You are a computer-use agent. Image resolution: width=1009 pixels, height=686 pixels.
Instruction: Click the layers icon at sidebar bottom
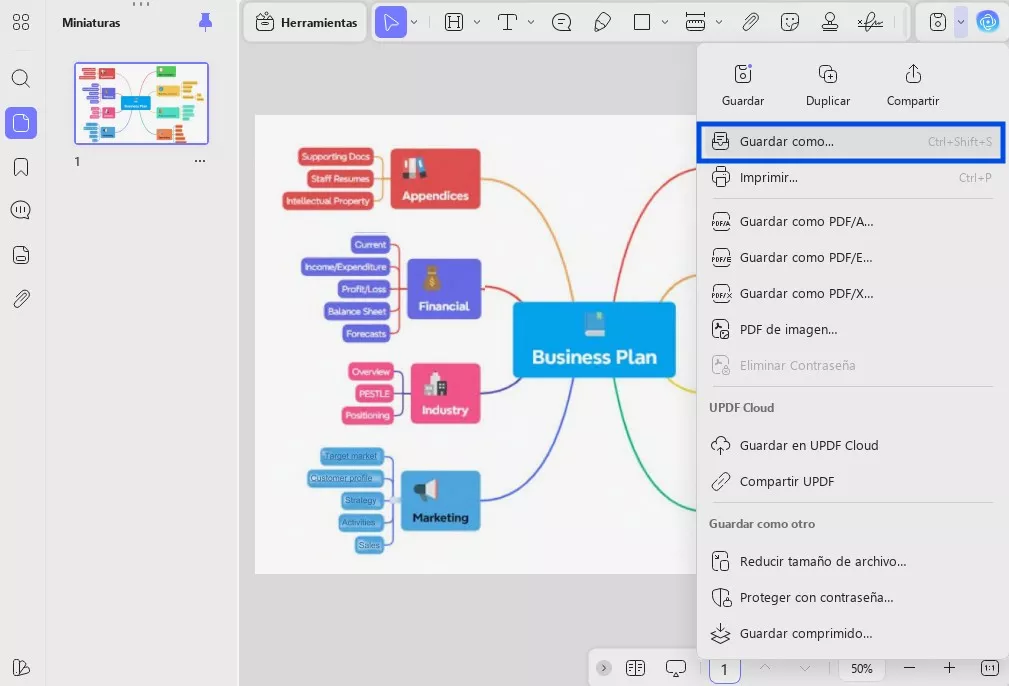pyautogui.click(x=21, y=667)
